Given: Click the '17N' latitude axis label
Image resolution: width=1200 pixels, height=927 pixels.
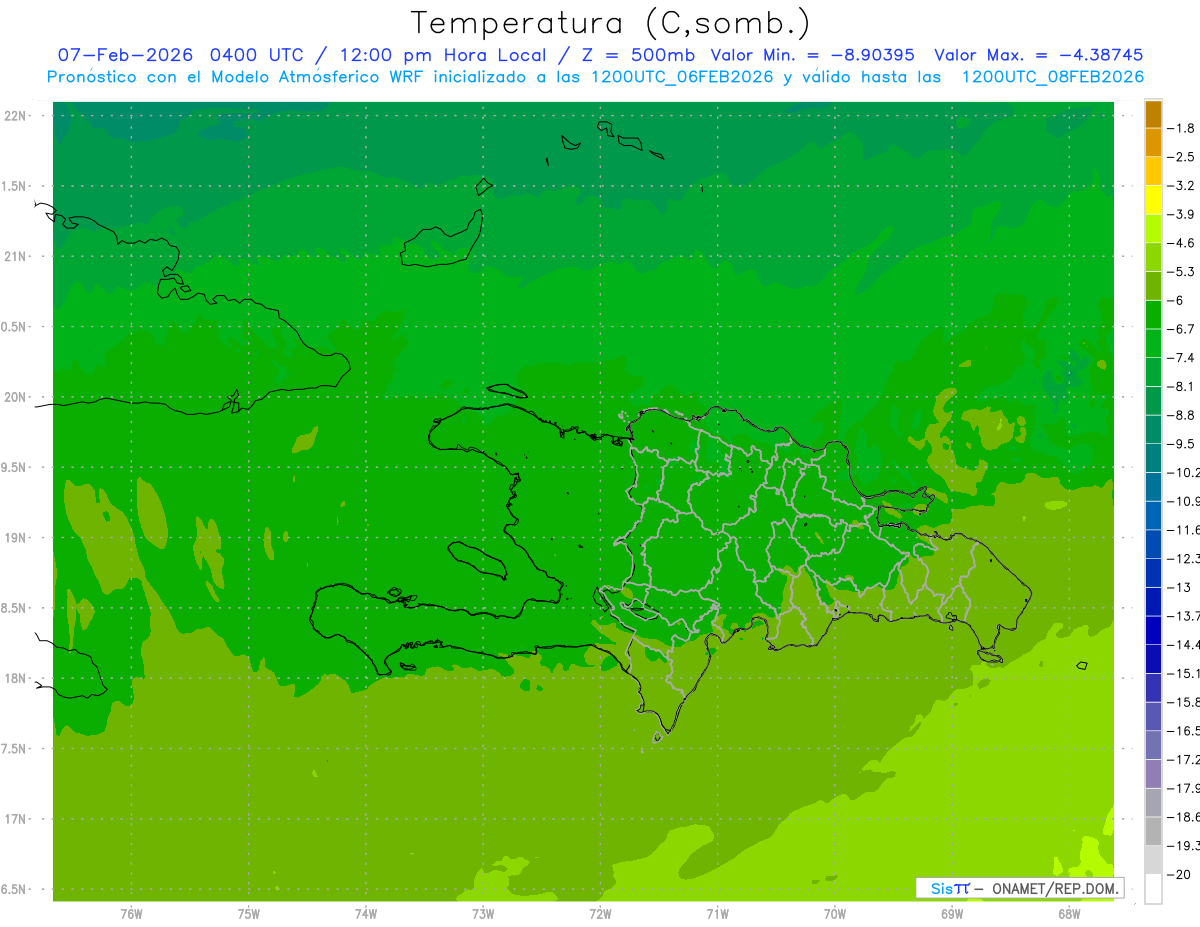Looking at the screenshot, I should 16,819.
